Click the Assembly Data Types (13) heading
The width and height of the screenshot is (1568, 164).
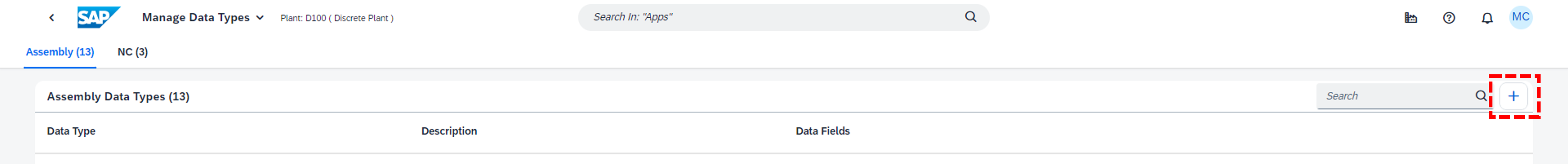[x=118, y=96]
